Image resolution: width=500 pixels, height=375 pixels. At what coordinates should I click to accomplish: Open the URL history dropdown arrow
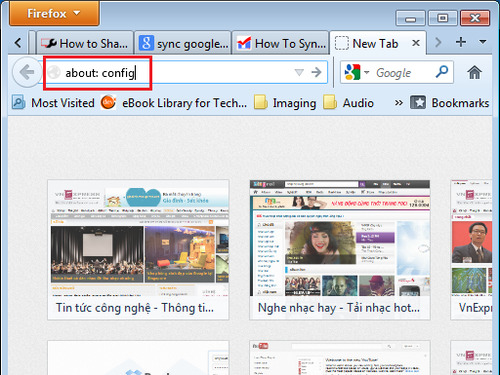click(x=299, y=72)
